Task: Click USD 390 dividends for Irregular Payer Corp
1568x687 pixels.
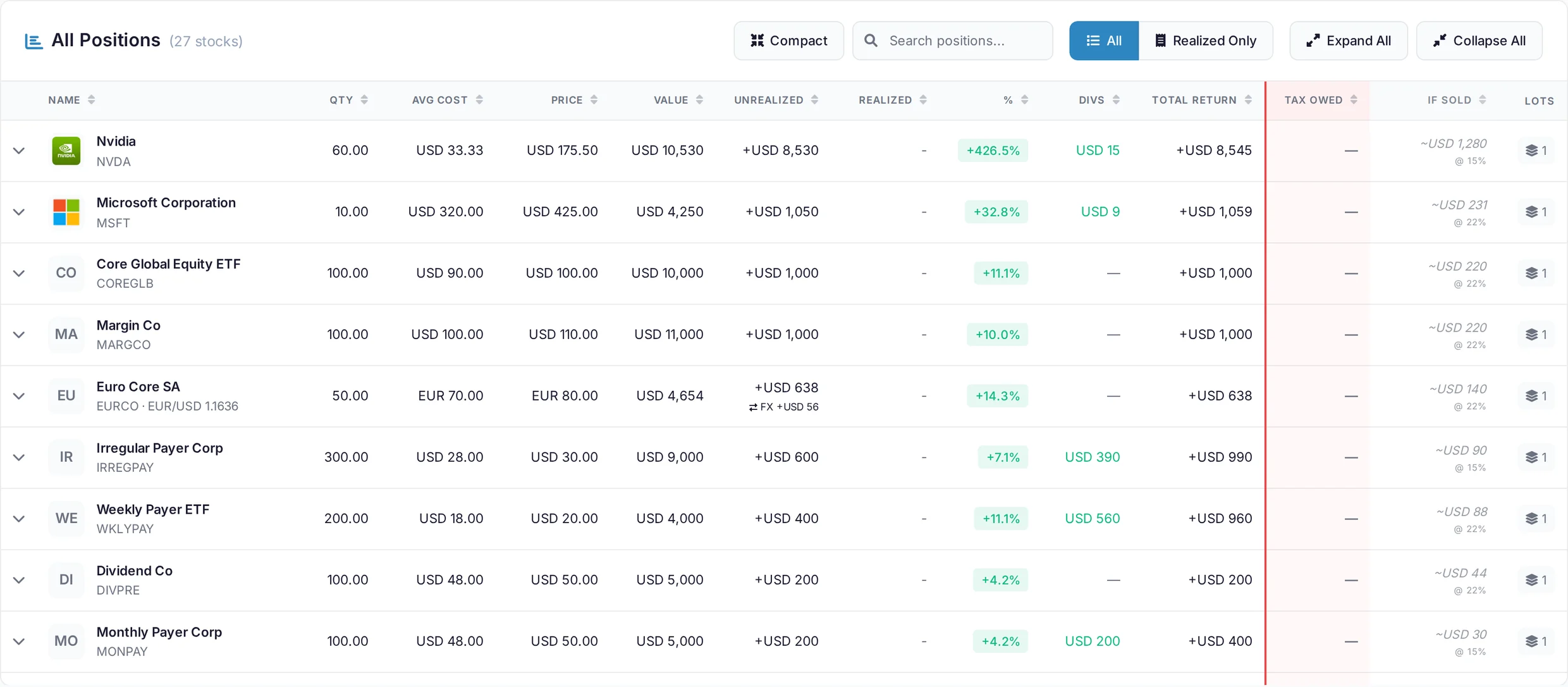Action: point(1092,457)
